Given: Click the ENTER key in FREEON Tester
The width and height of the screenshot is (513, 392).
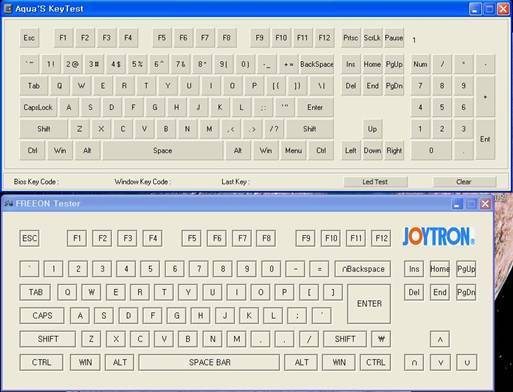Looking at the screenshot, I should pyautogui.click(x=369, y=304).
